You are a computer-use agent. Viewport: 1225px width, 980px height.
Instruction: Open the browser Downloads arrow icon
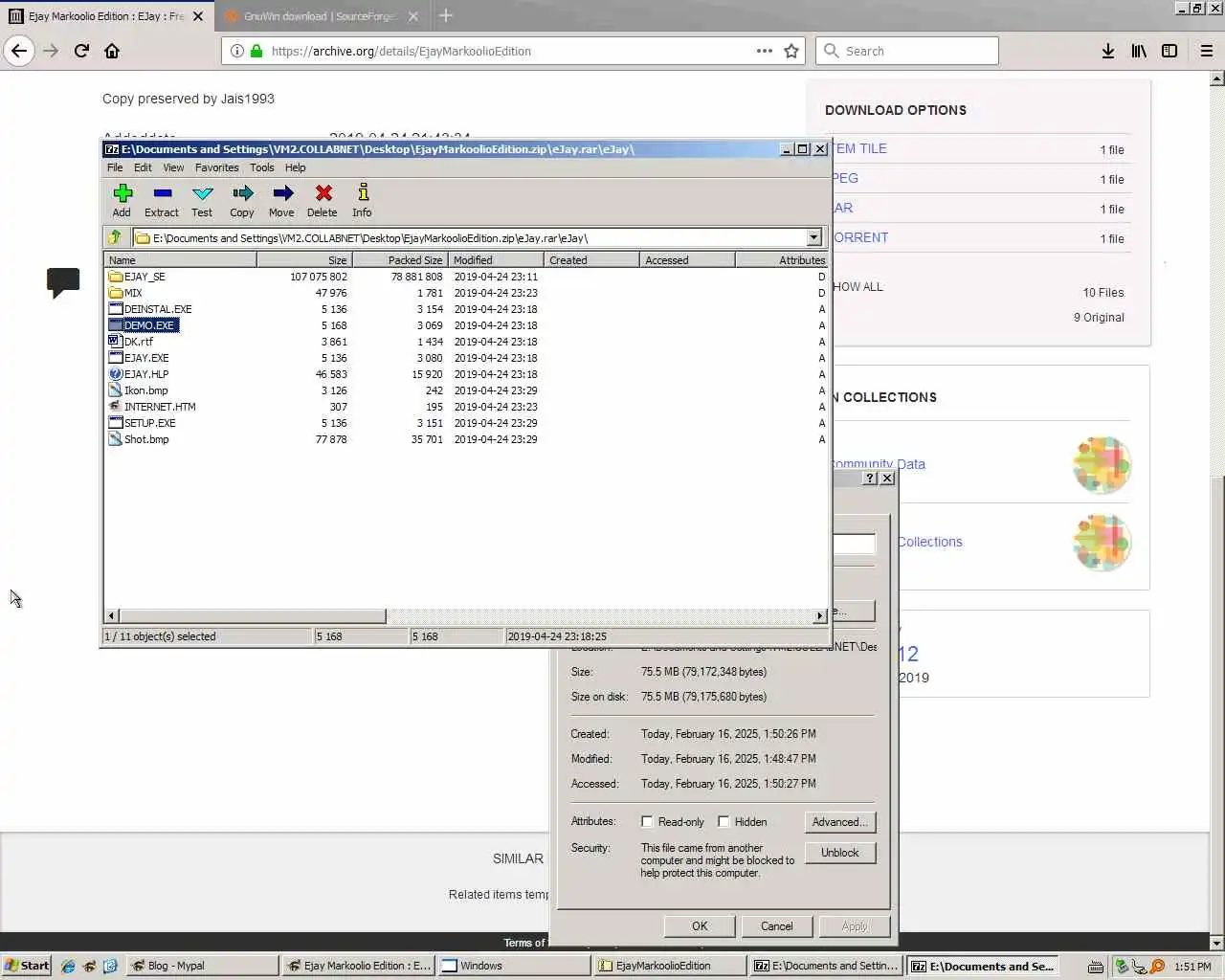(x=1107, y=51)
